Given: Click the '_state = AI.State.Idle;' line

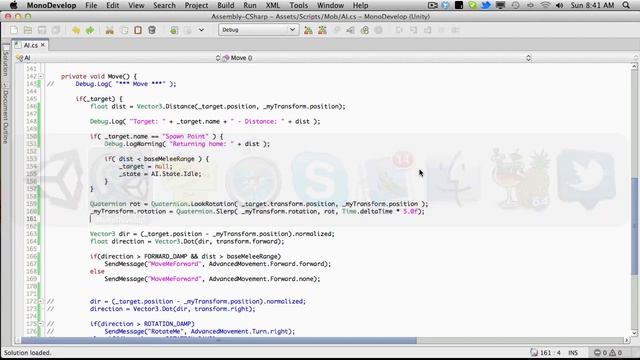Looking at the screenshot, I should point(160,174).
